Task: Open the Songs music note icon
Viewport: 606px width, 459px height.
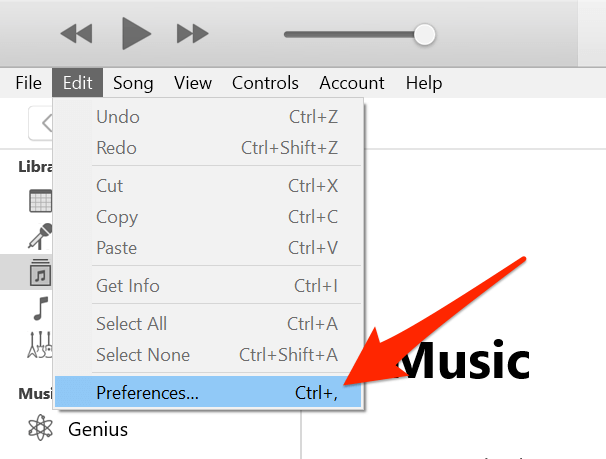Action: click(x=40, y=306)
